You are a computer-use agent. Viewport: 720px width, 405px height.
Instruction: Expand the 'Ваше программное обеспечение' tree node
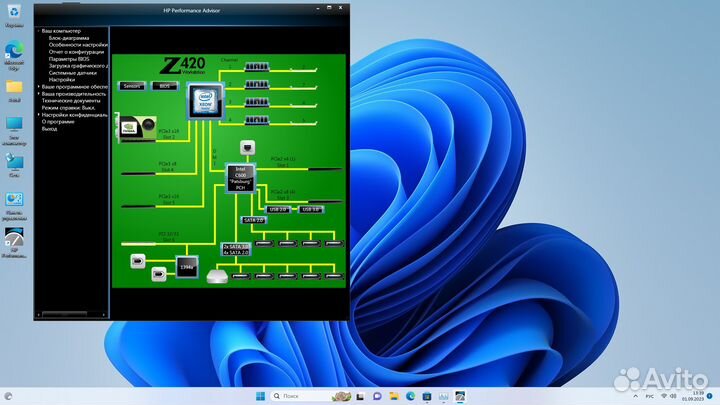point(38,87)
